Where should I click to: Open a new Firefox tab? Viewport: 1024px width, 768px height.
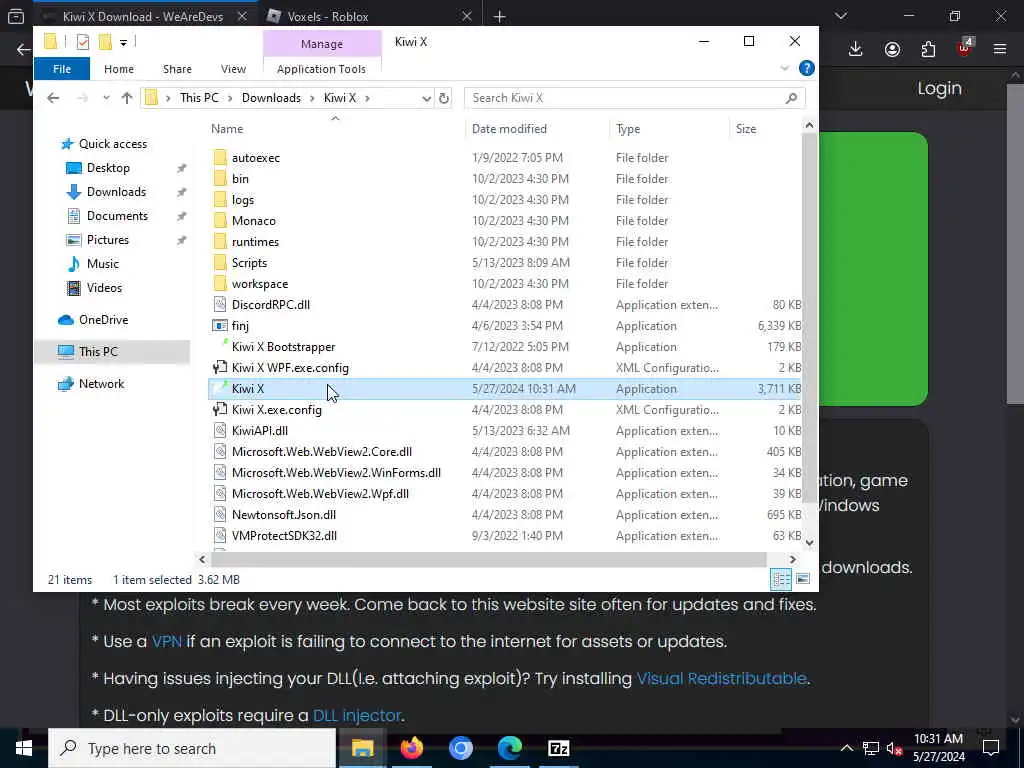500,17
